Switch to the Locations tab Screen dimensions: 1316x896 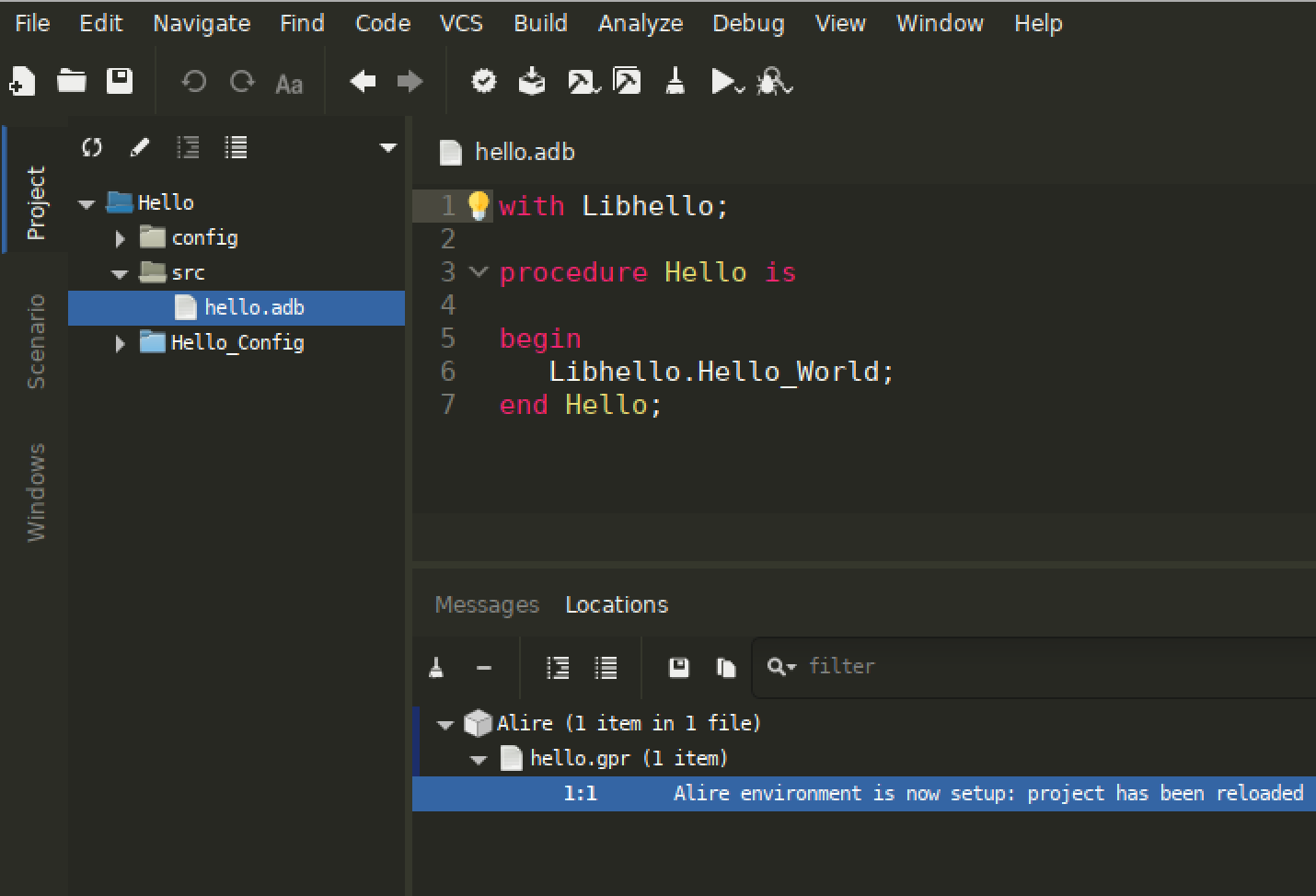point(617,604)
